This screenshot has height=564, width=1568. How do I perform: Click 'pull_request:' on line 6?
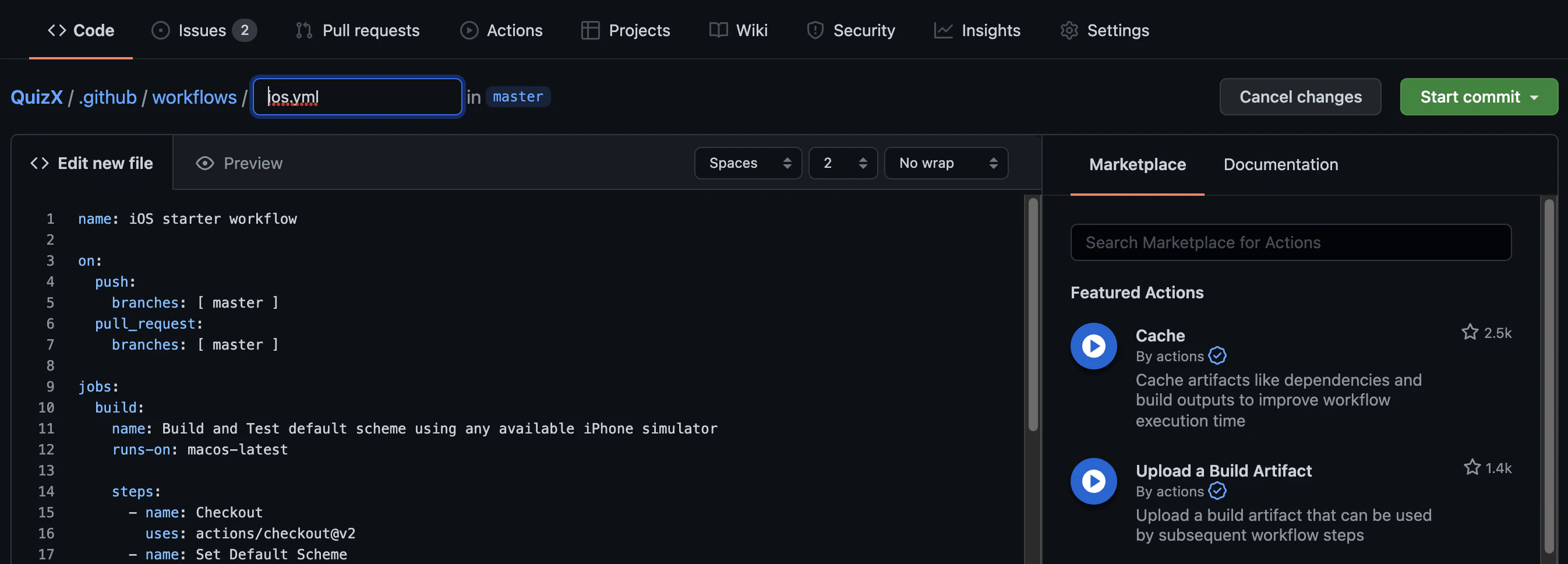coord(149,323)
